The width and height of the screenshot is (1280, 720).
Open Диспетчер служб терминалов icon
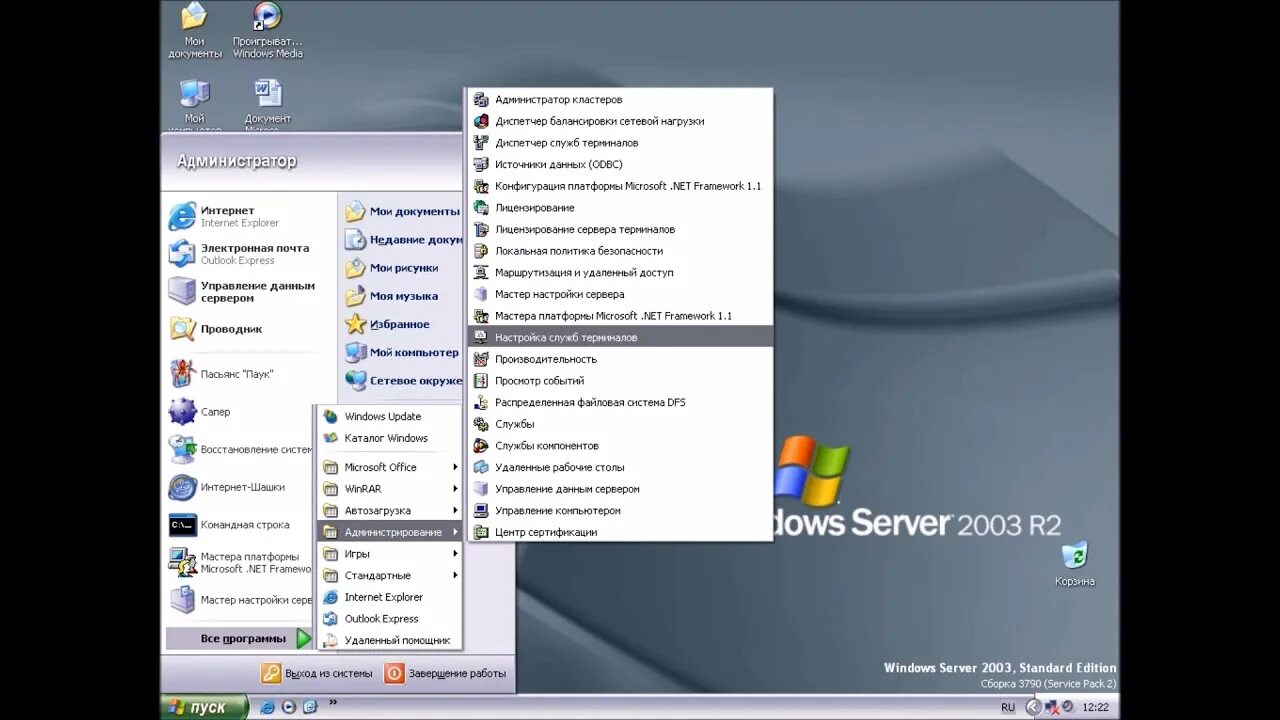click(480, 142)
